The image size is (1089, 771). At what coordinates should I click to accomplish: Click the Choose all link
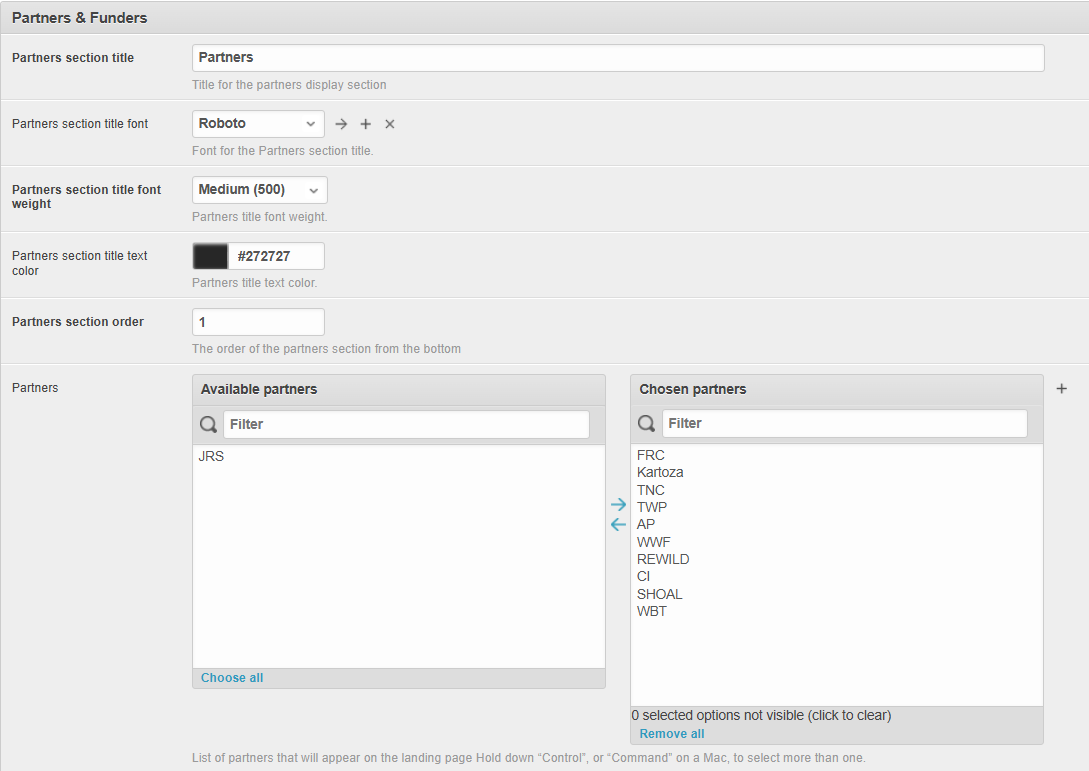(x=232, y=678)
